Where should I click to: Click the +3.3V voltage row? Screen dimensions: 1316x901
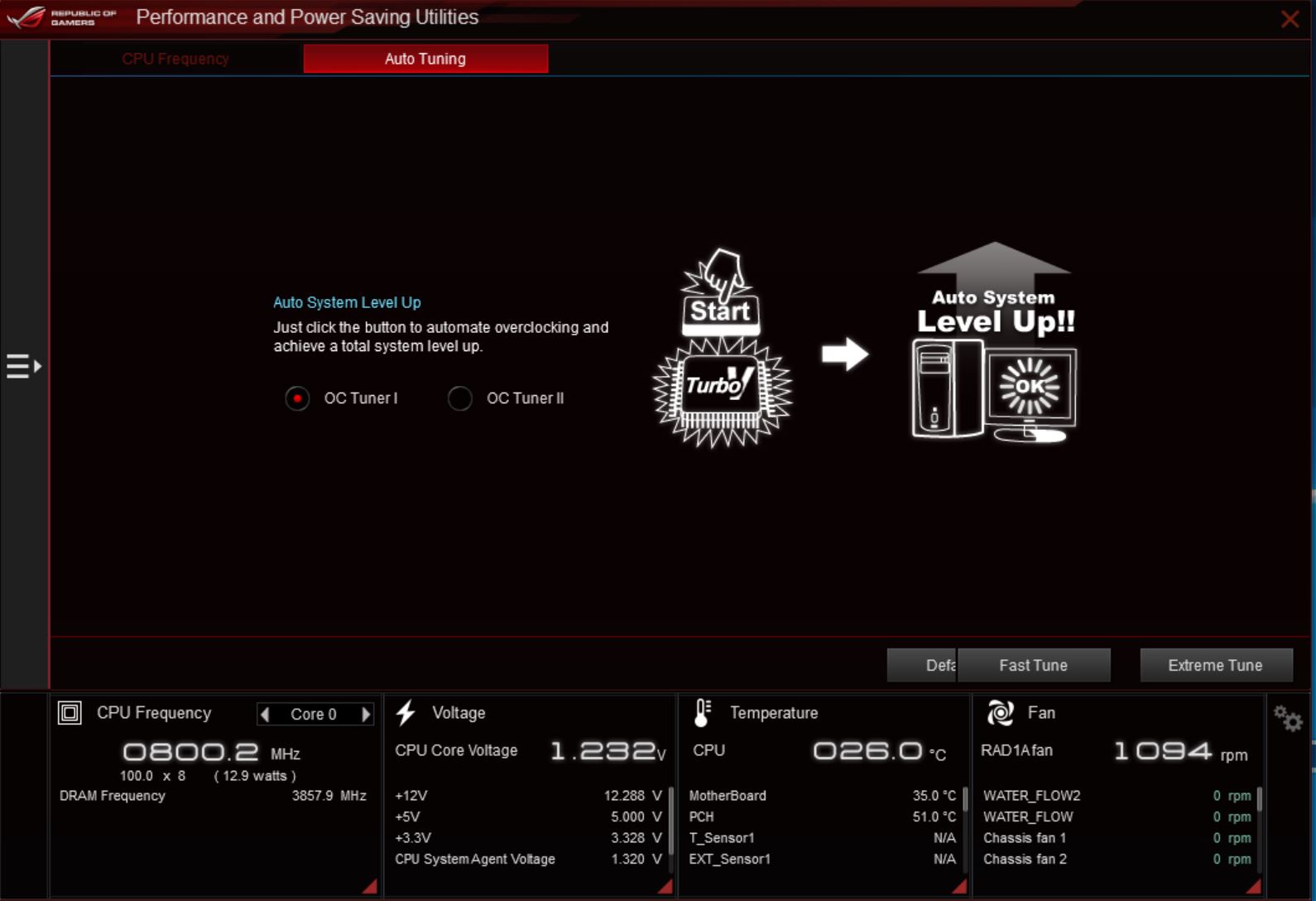coord(528,838)
